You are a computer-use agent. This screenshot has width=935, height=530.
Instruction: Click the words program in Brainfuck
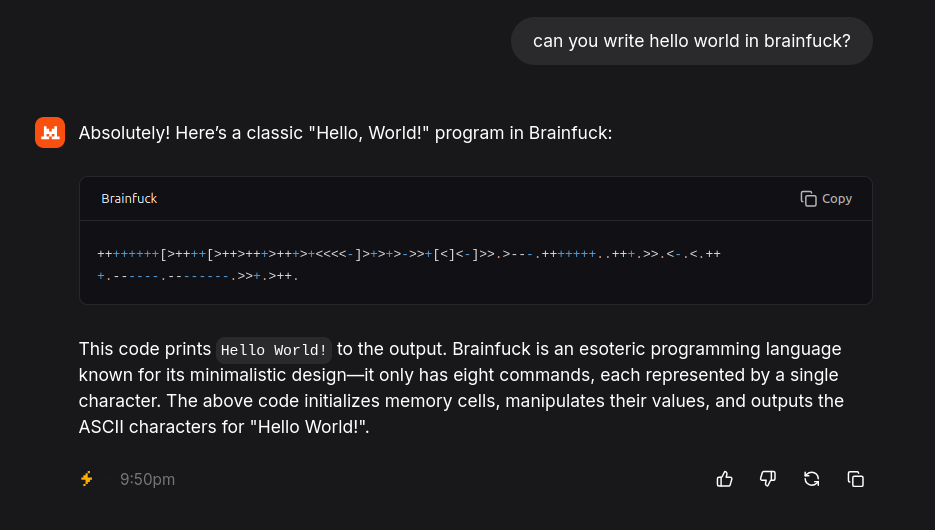click(x=523, y=133)
